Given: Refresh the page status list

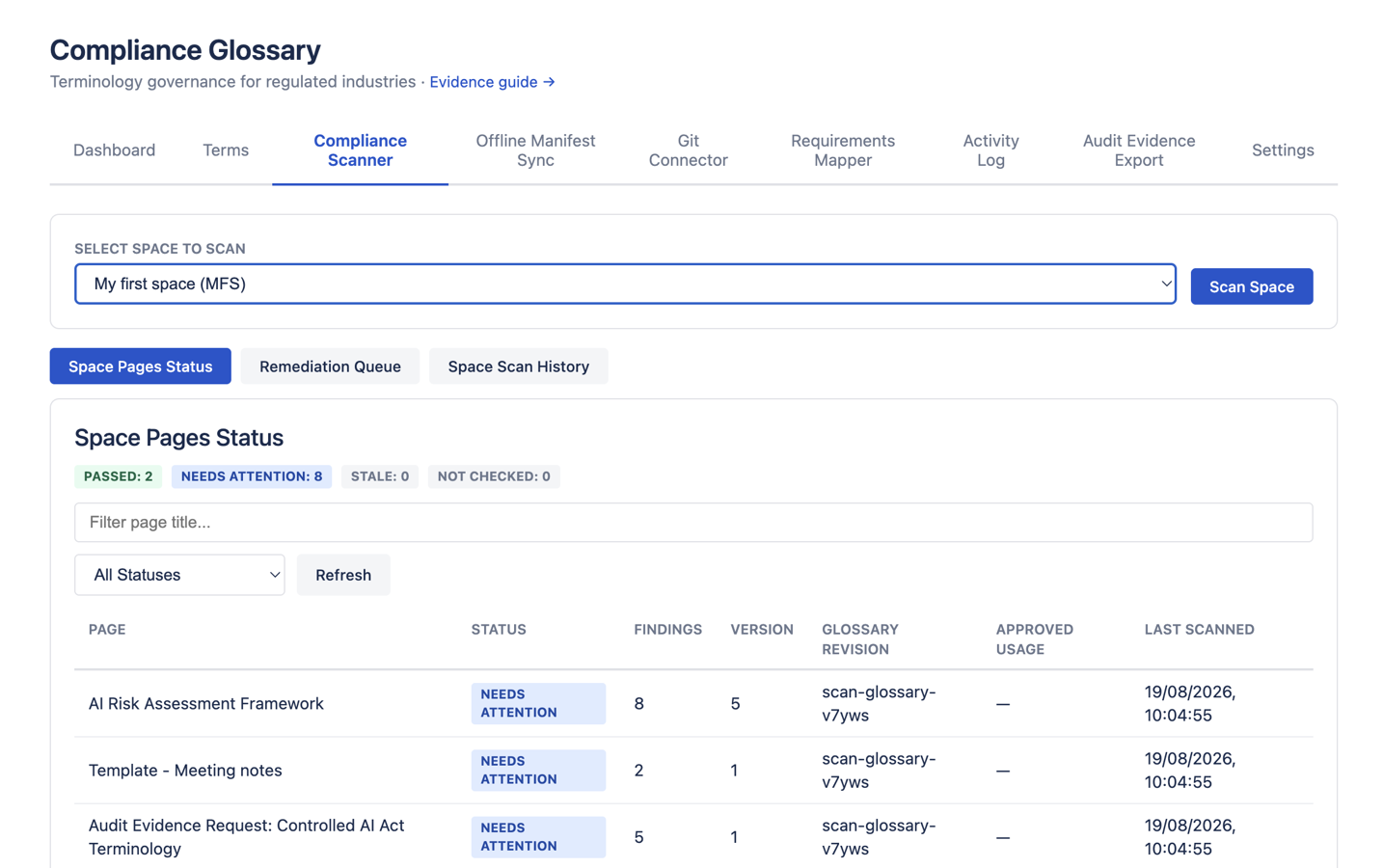Looking at the screenshot, I should [x=343, y=575].
